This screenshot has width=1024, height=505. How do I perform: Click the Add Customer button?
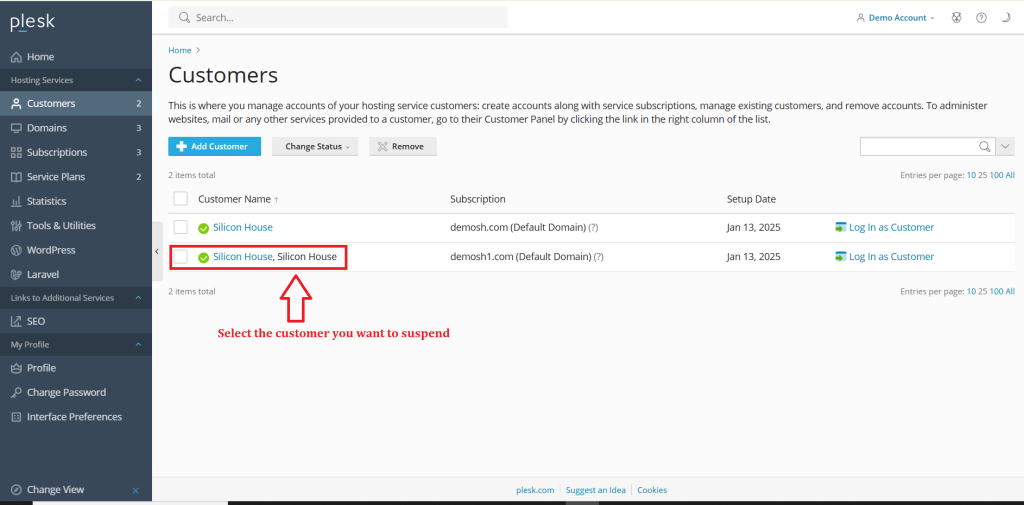tap(215, 146)
